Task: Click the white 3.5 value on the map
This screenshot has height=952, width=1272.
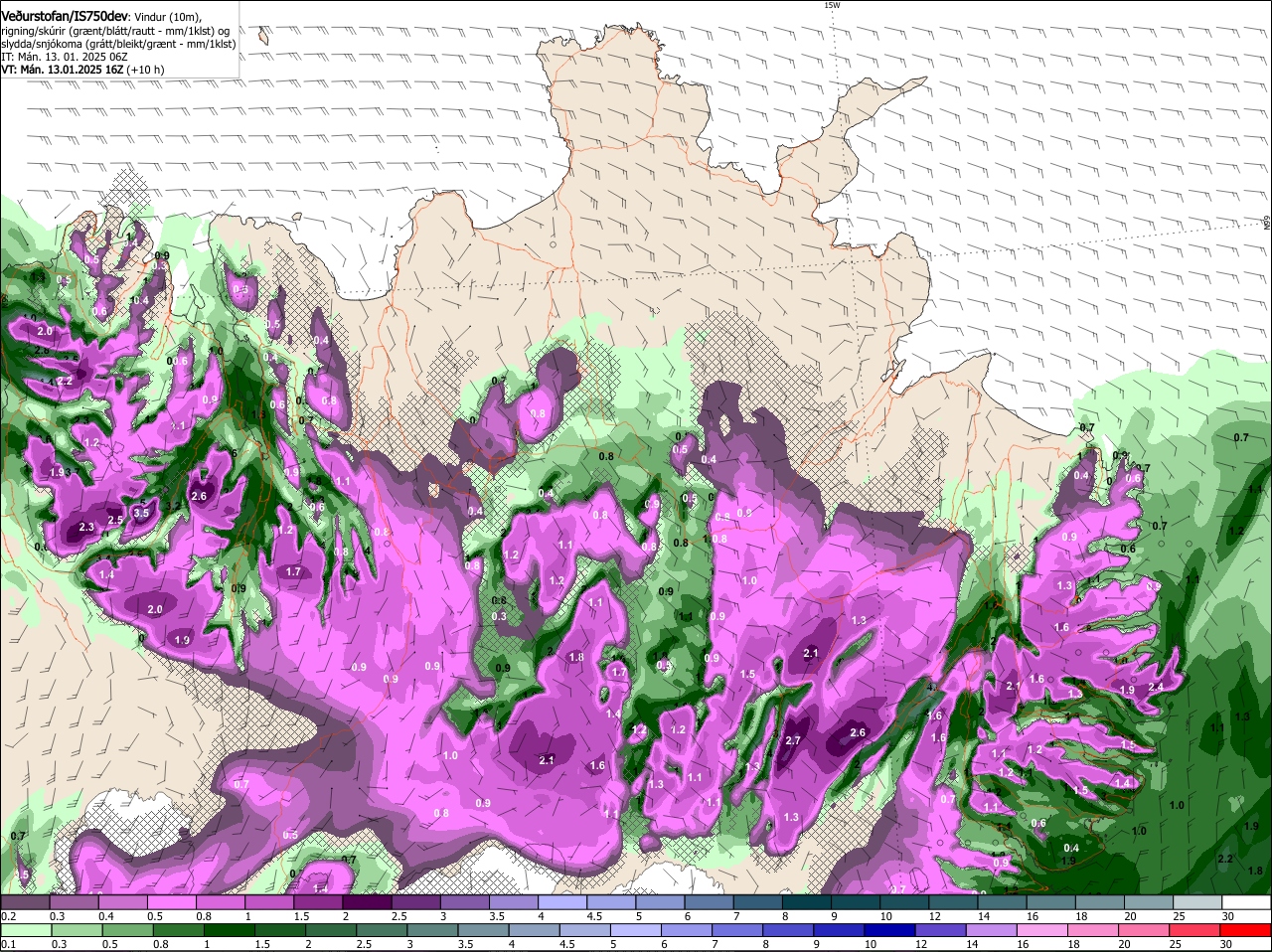Action: click(x=141, y=514)
